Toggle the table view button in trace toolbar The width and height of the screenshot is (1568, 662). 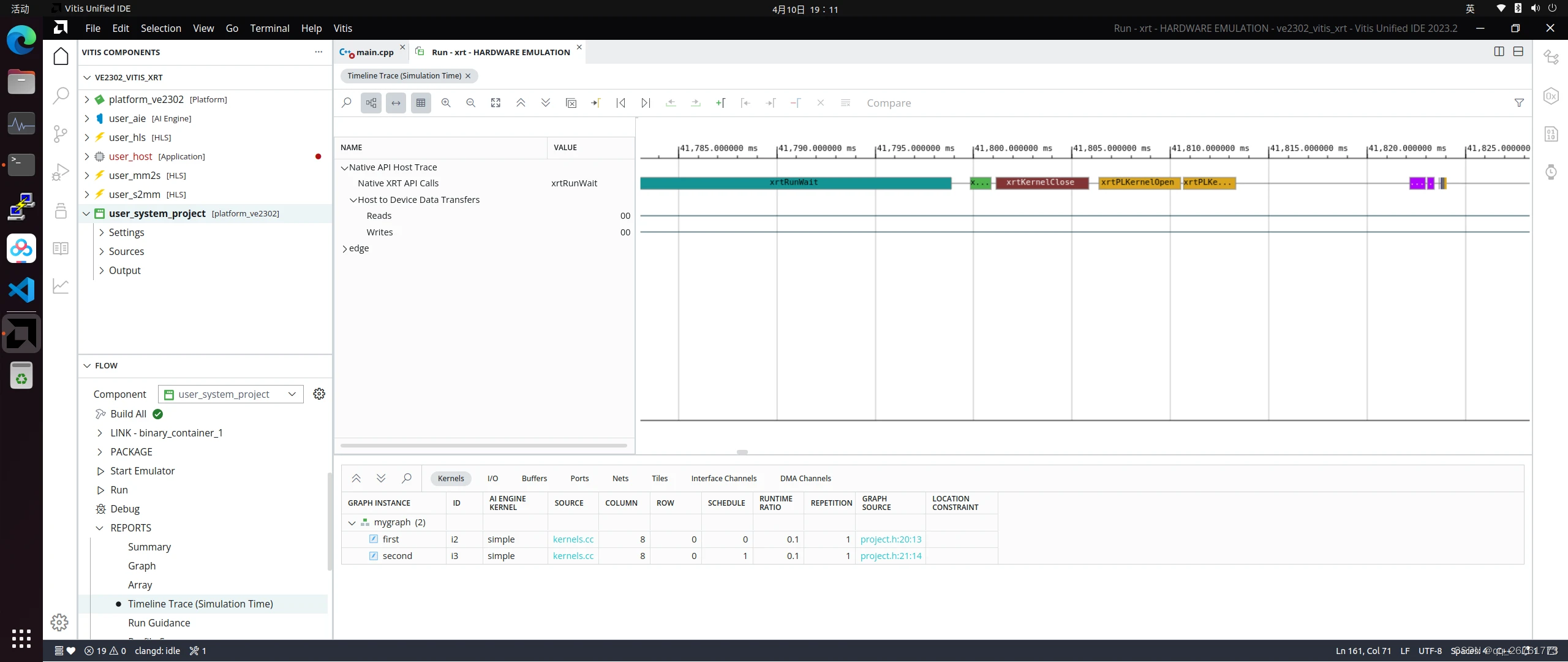point(421,103)
